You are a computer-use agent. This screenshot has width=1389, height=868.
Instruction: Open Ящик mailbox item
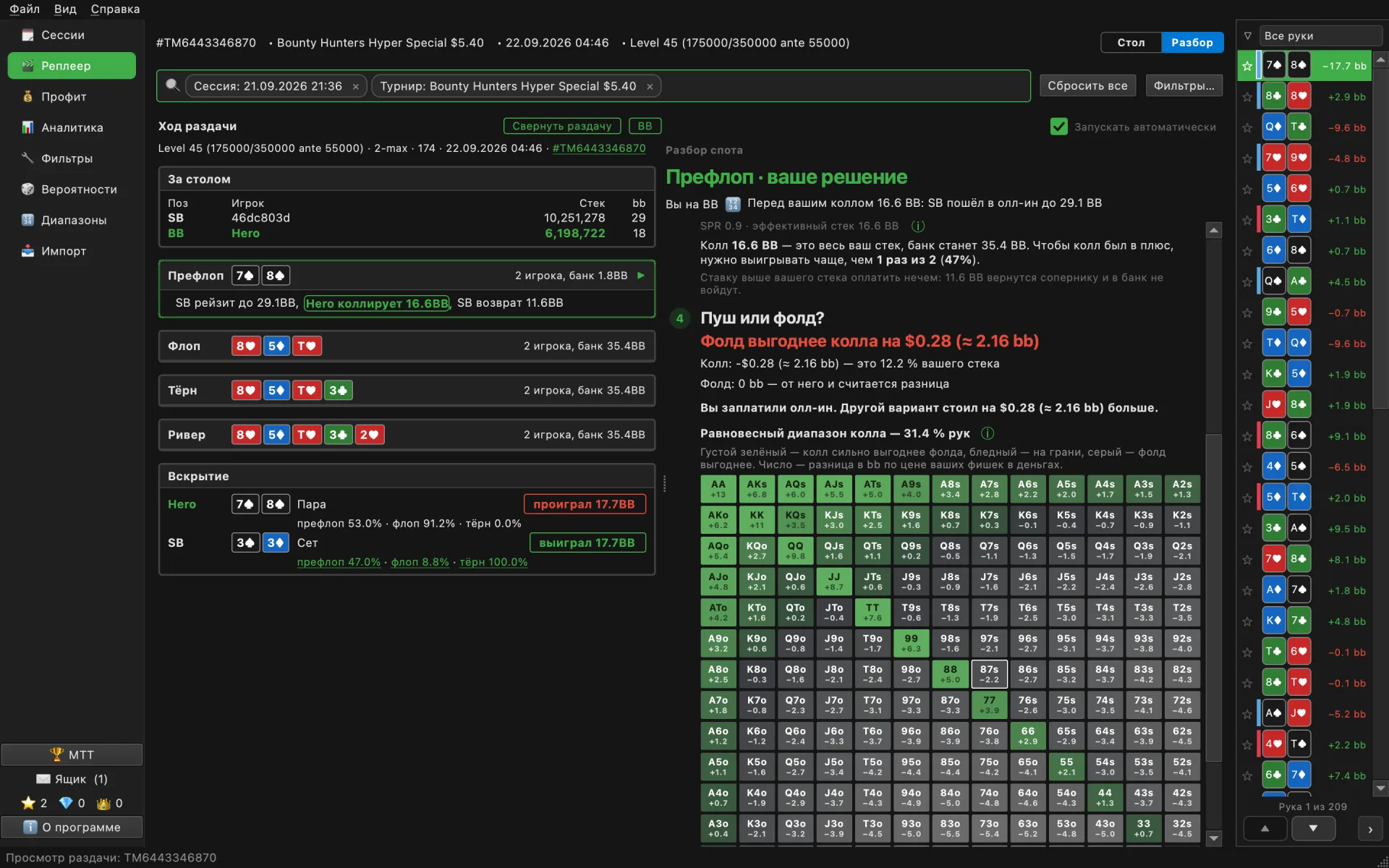pyautogui.click(x=72, y=779)
